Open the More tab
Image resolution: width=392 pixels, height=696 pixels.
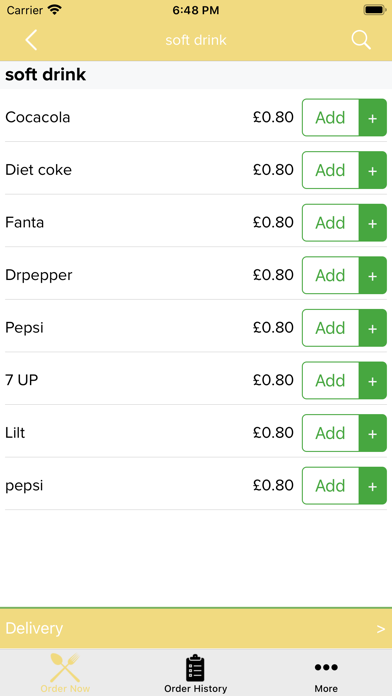tap(326, 673)
